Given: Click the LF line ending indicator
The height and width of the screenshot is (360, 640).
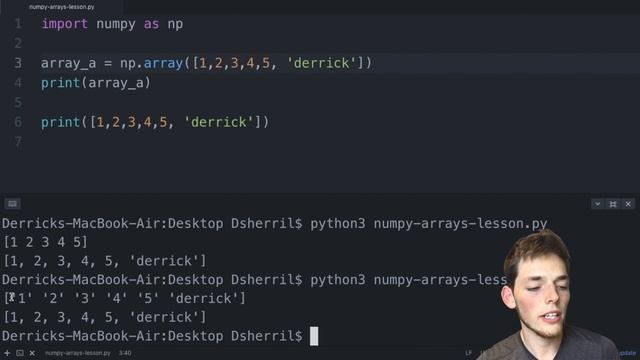Looking at the screenshot, I should [x=468, y=353].
